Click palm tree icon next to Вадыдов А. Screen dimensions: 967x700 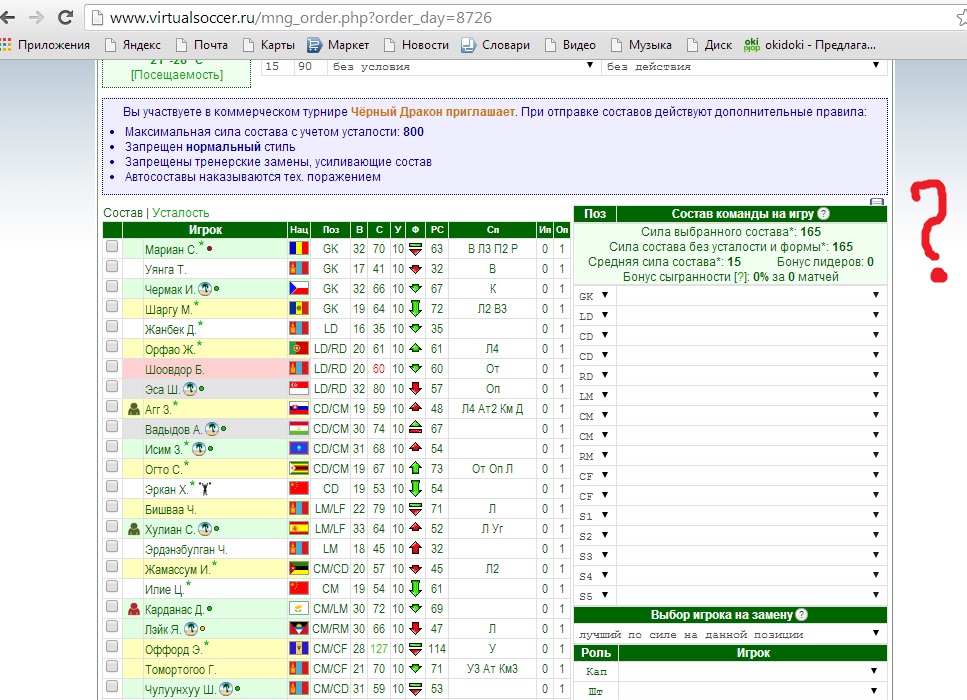click(x=212, y=428)
